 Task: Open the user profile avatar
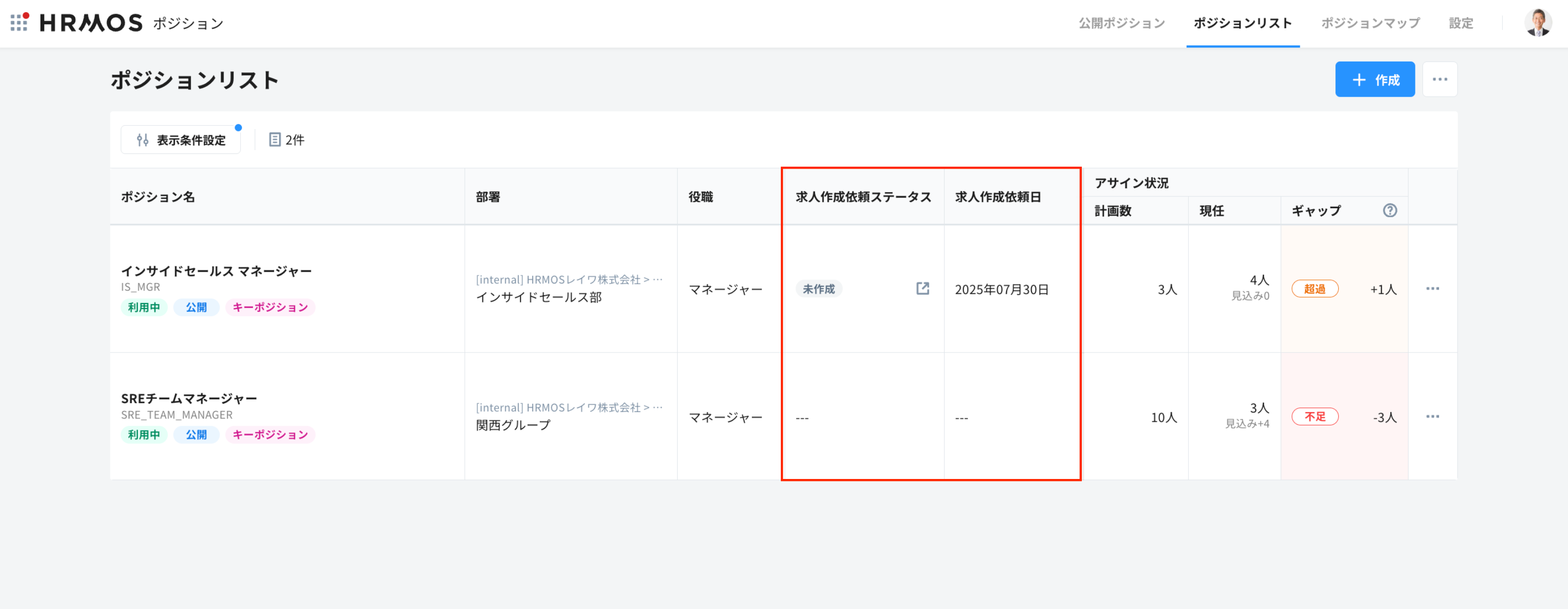(1538, 23)
